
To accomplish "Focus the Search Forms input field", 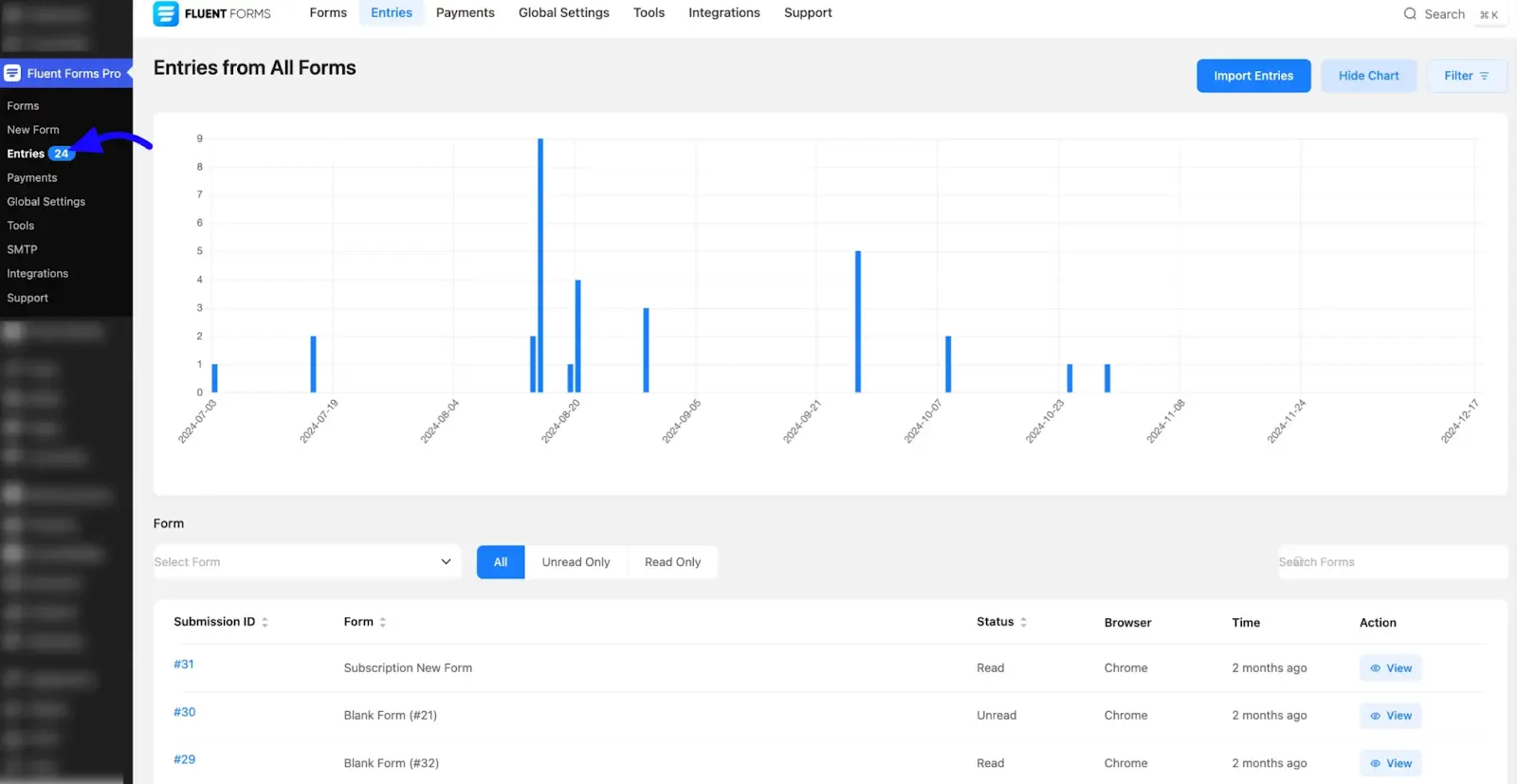I will (x=1392, y=562).
